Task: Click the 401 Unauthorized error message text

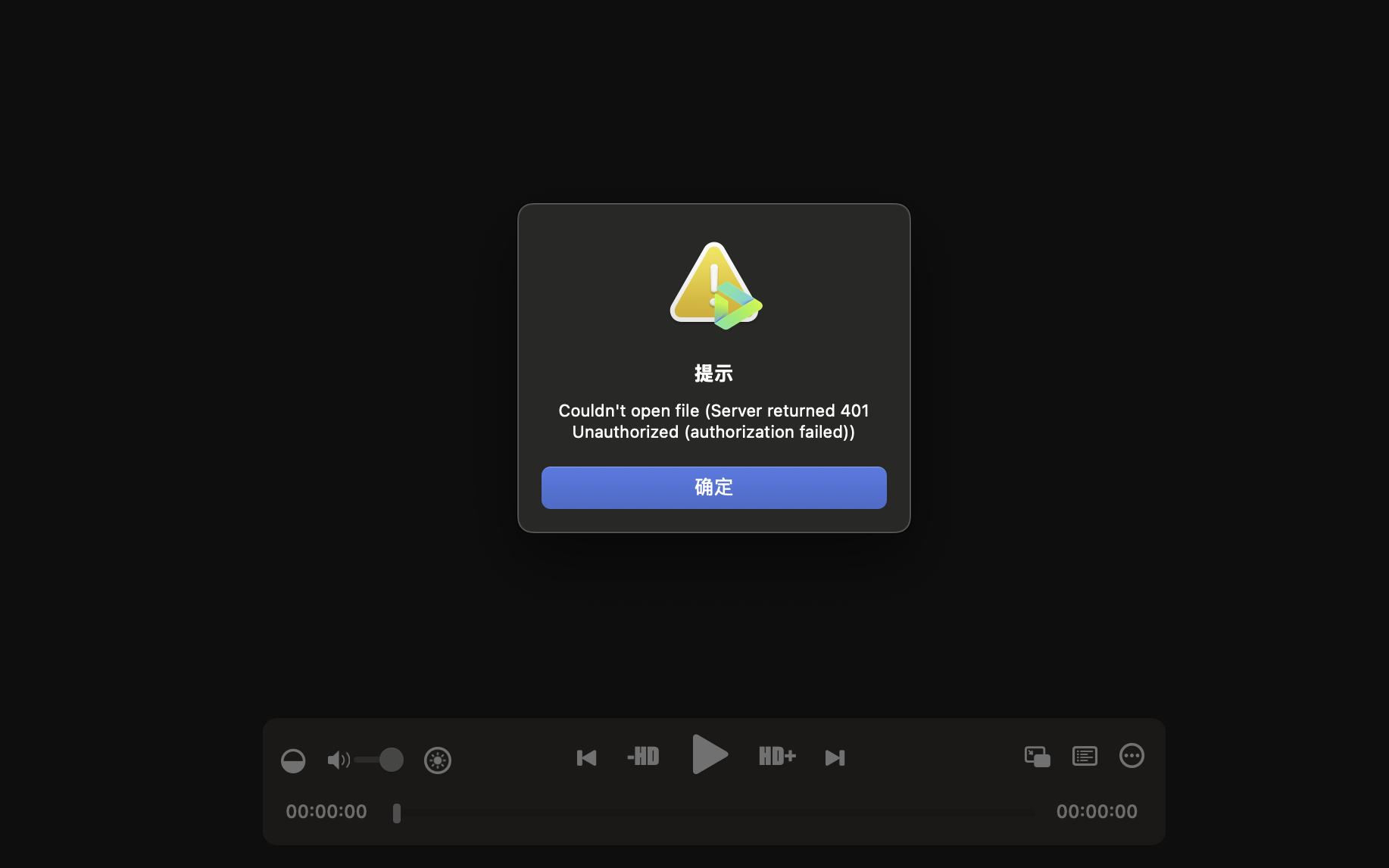Action: point(713,421)
